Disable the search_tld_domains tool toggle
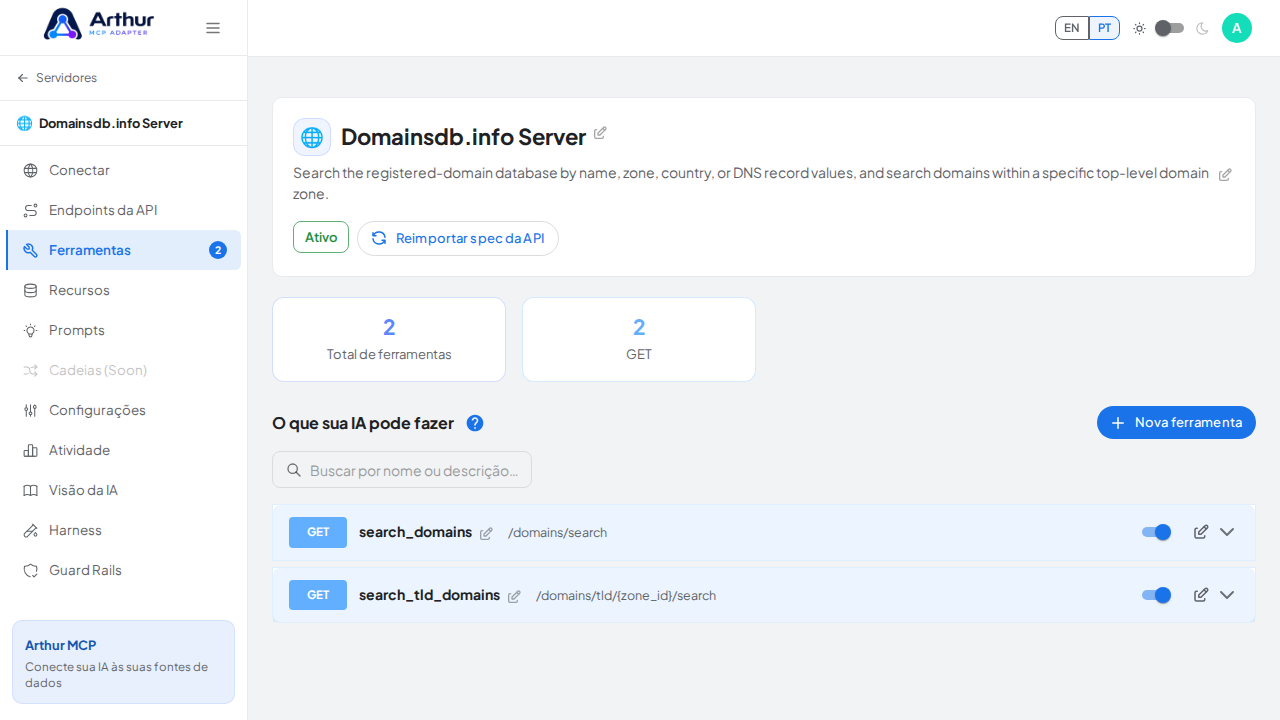 (1156, 595)
